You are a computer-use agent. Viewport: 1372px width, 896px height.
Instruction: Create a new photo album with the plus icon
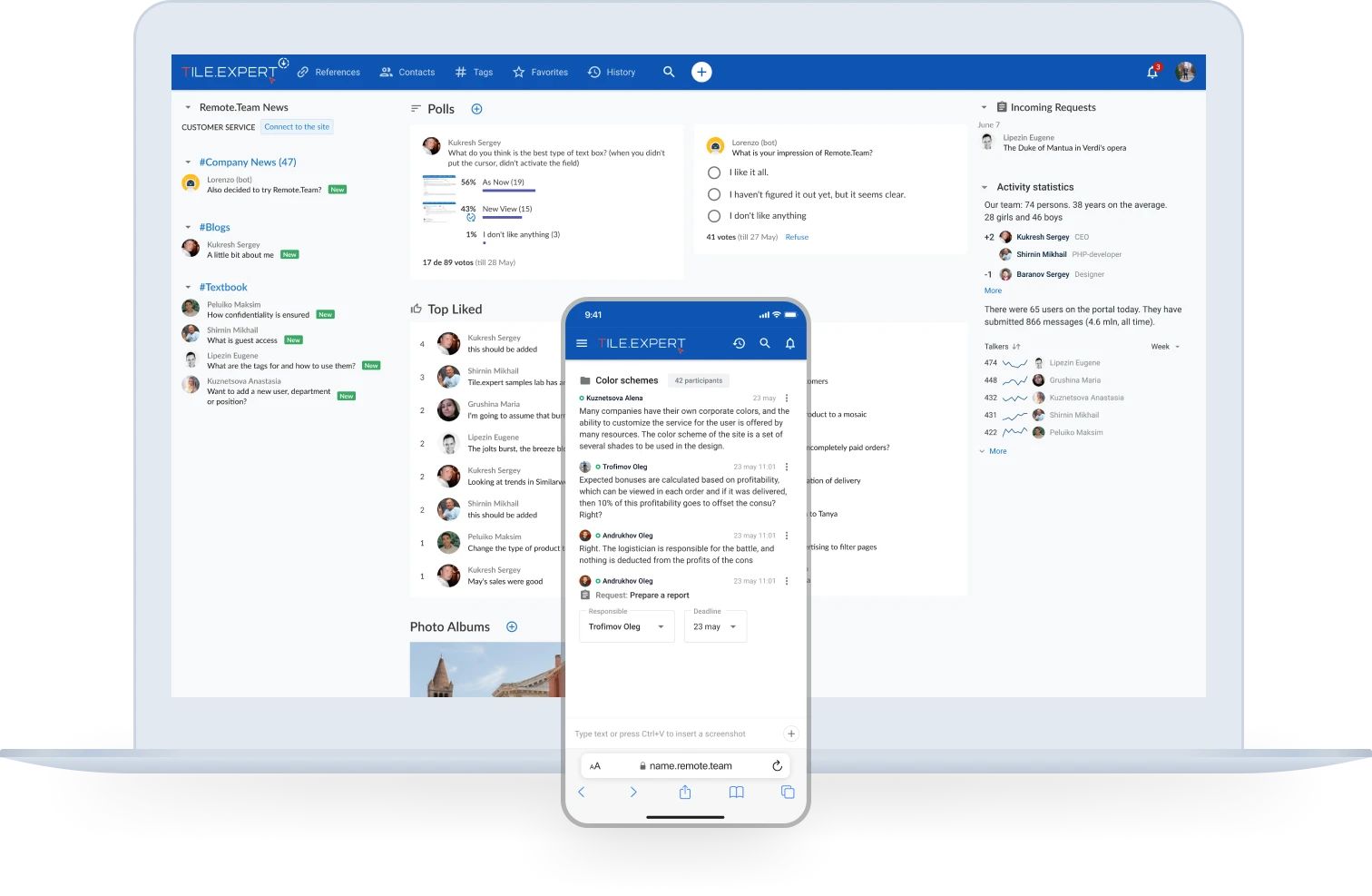click(x=512, y=626)
